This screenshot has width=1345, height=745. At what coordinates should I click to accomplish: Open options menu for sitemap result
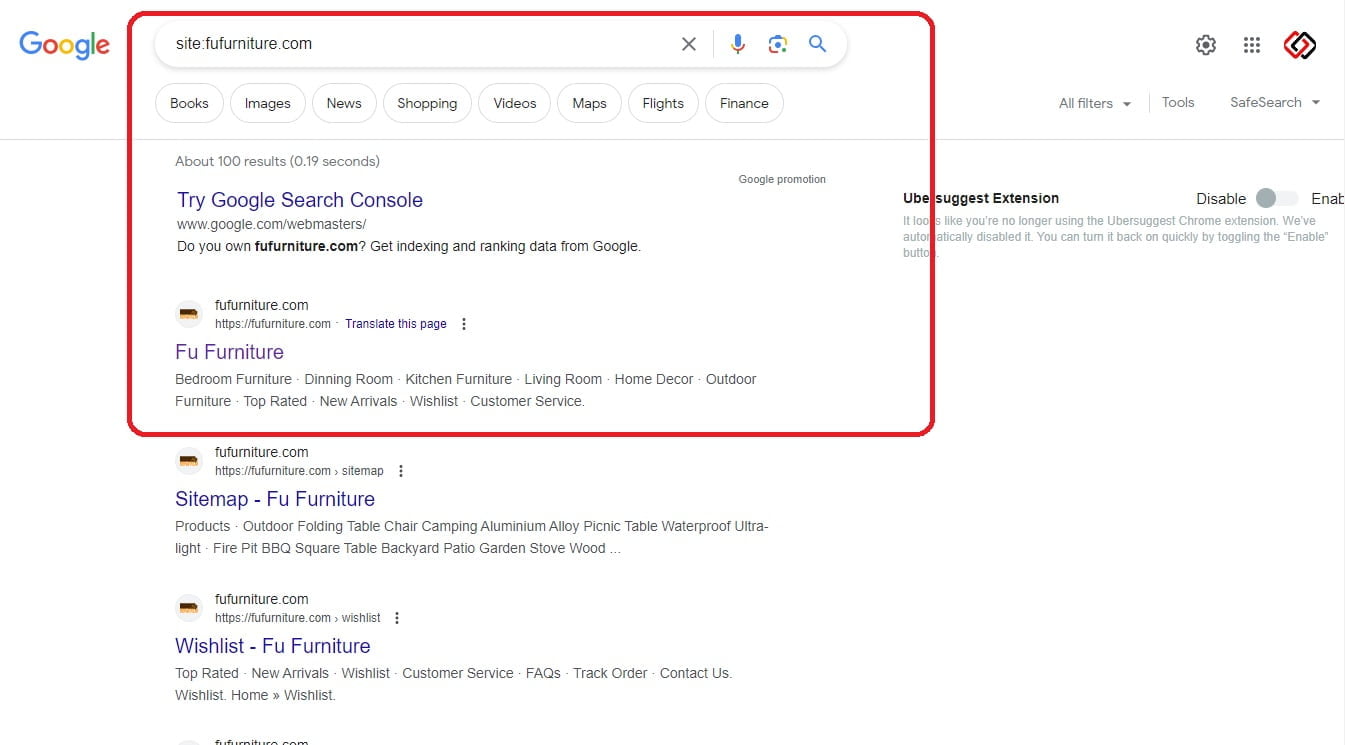coord(401,471)
